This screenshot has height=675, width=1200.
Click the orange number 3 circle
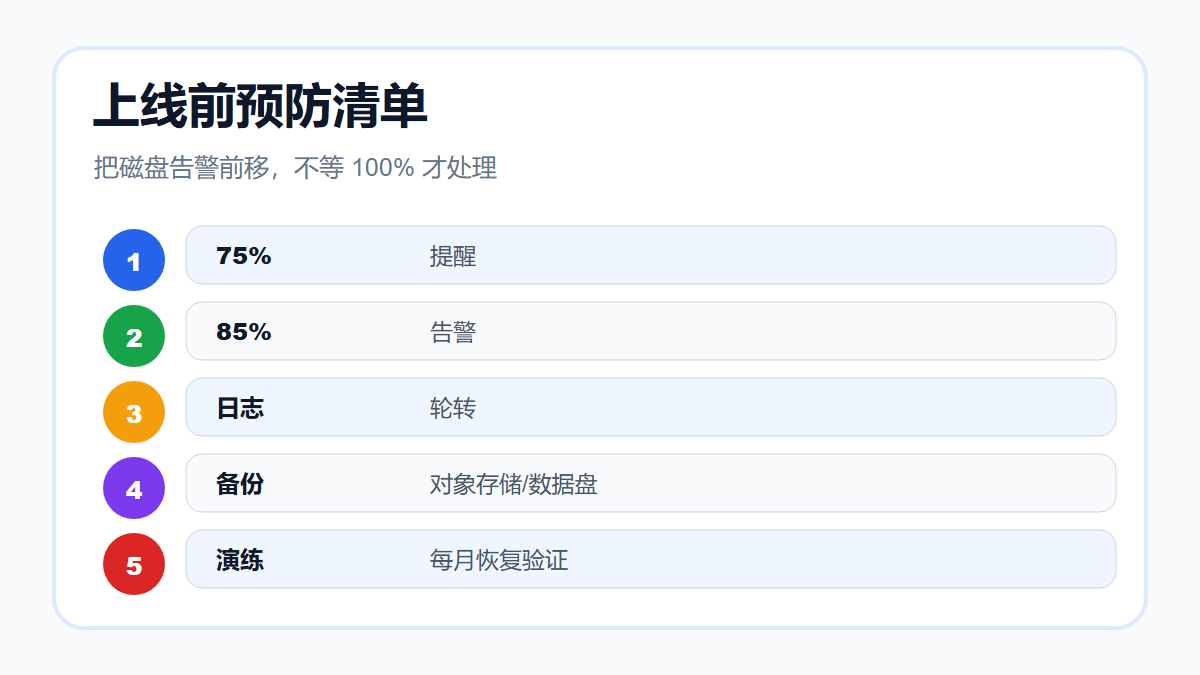pos(134,412)
